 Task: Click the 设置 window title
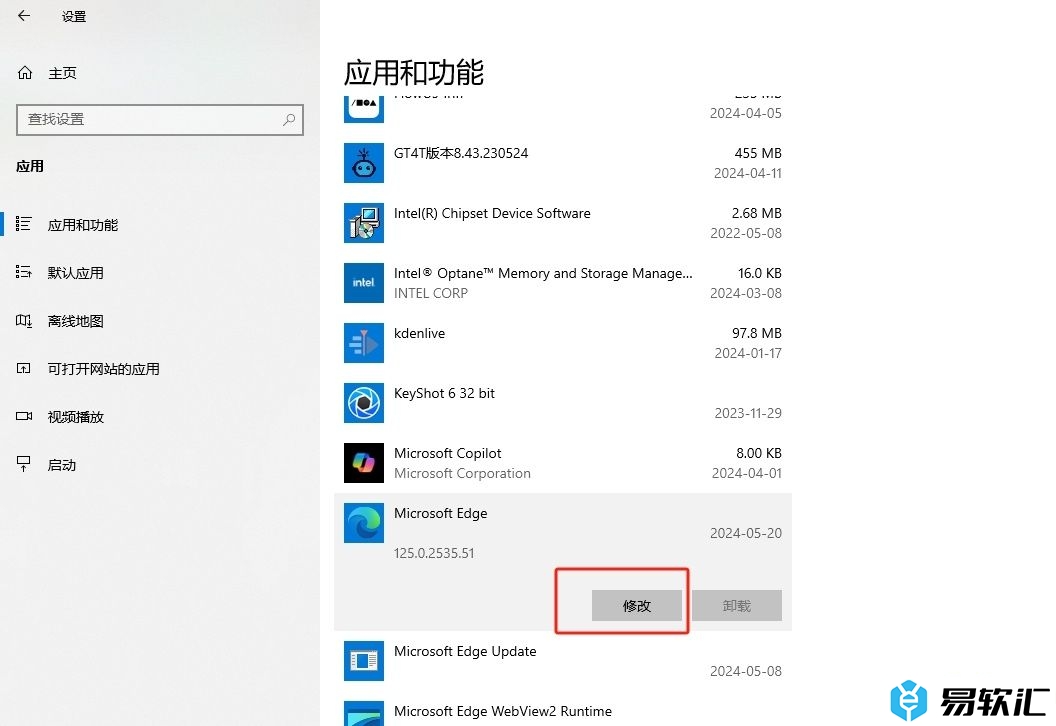click(x=74, y=16)
